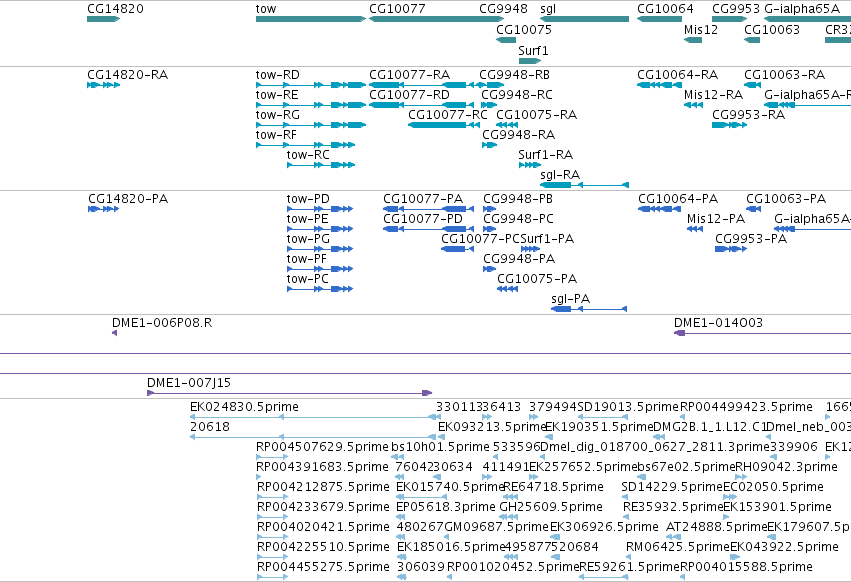The image size is (851, 582).
Task: Select the CG10064 gene
Action: (x=659, y=19)
